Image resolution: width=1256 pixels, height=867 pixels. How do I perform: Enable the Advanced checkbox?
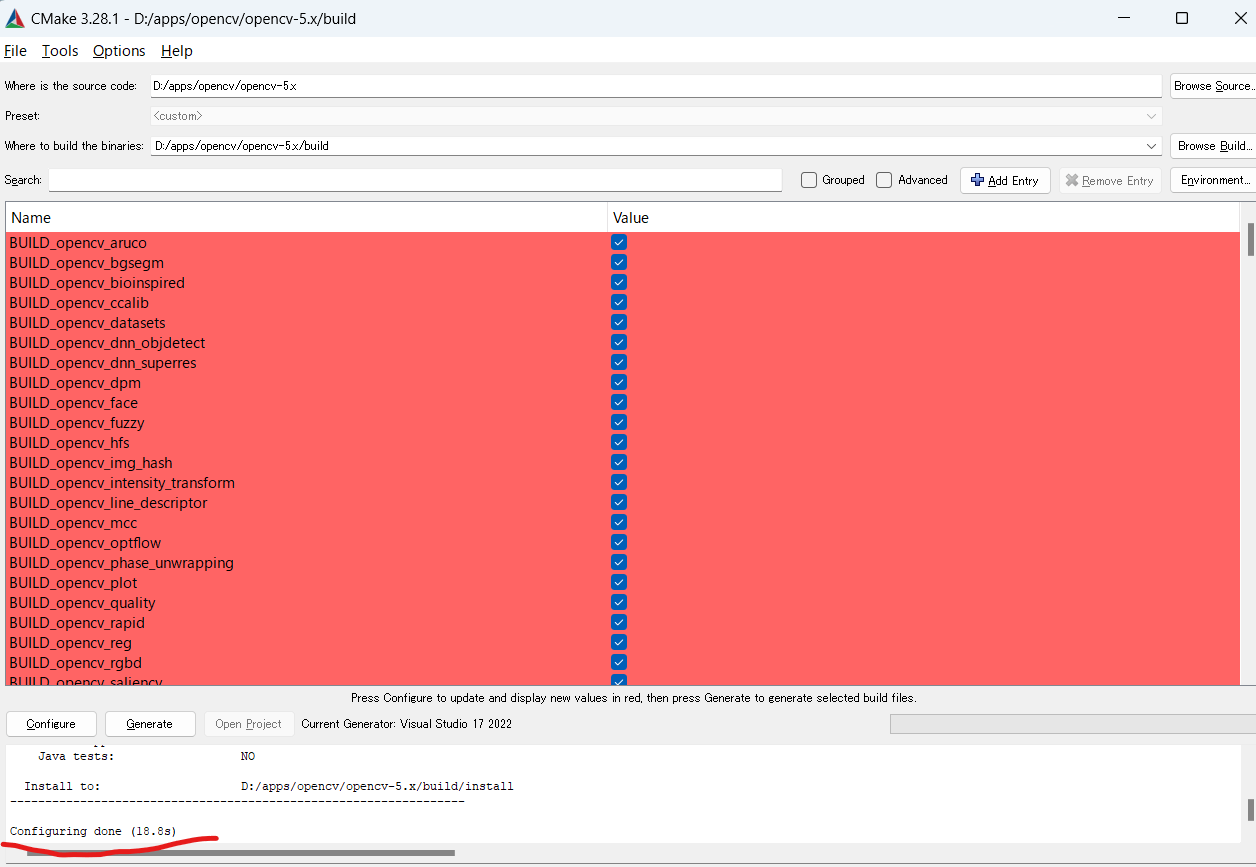(884, 180)
